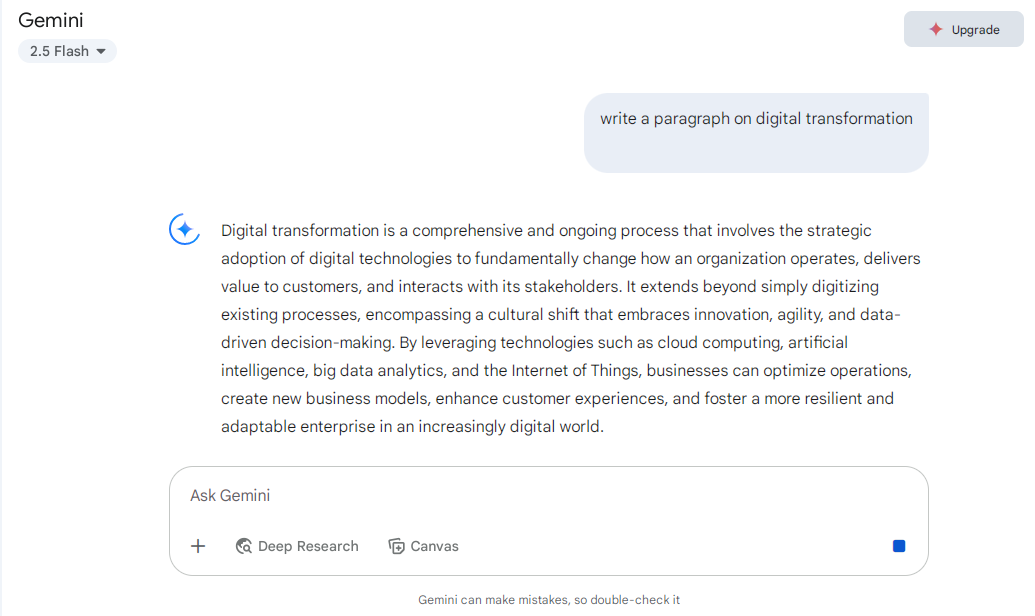Select the Deep Research option
1035x616 pixels.
coord(297,546)
